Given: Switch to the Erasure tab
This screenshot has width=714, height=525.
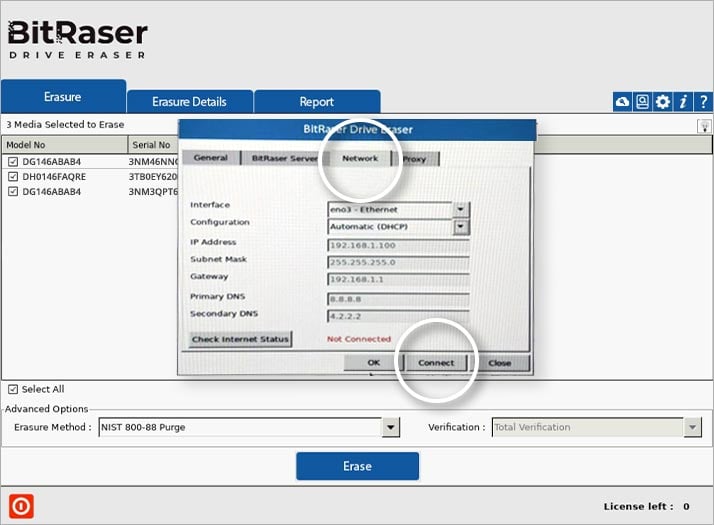Looking at the screenshot, I should [63, 97].
